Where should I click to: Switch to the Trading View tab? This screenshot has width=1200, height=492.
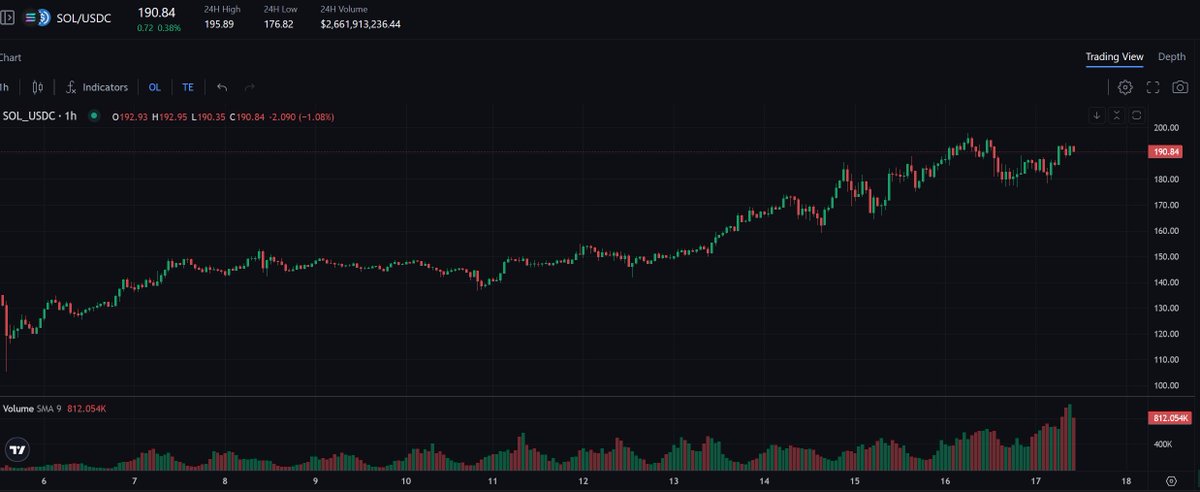(1114, 57)
